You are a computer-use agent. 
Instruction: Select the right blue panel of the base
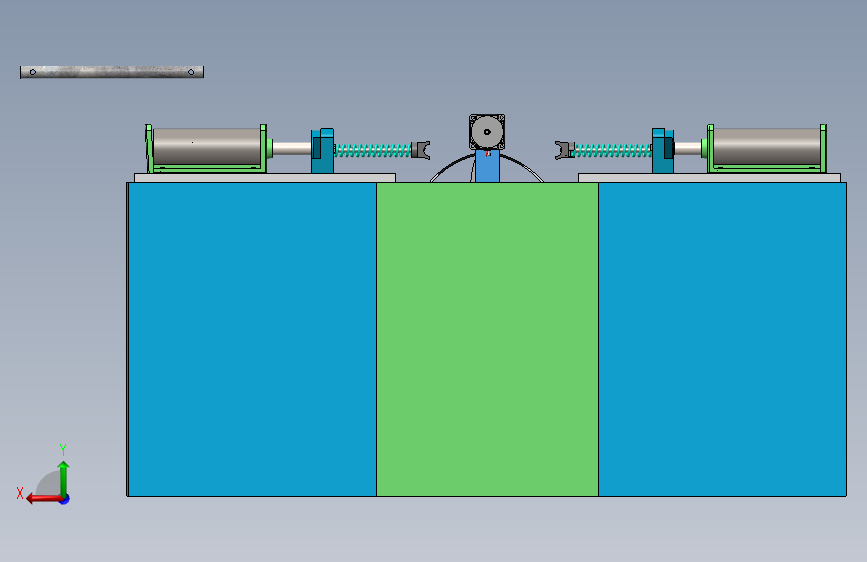tap(722, 339)
